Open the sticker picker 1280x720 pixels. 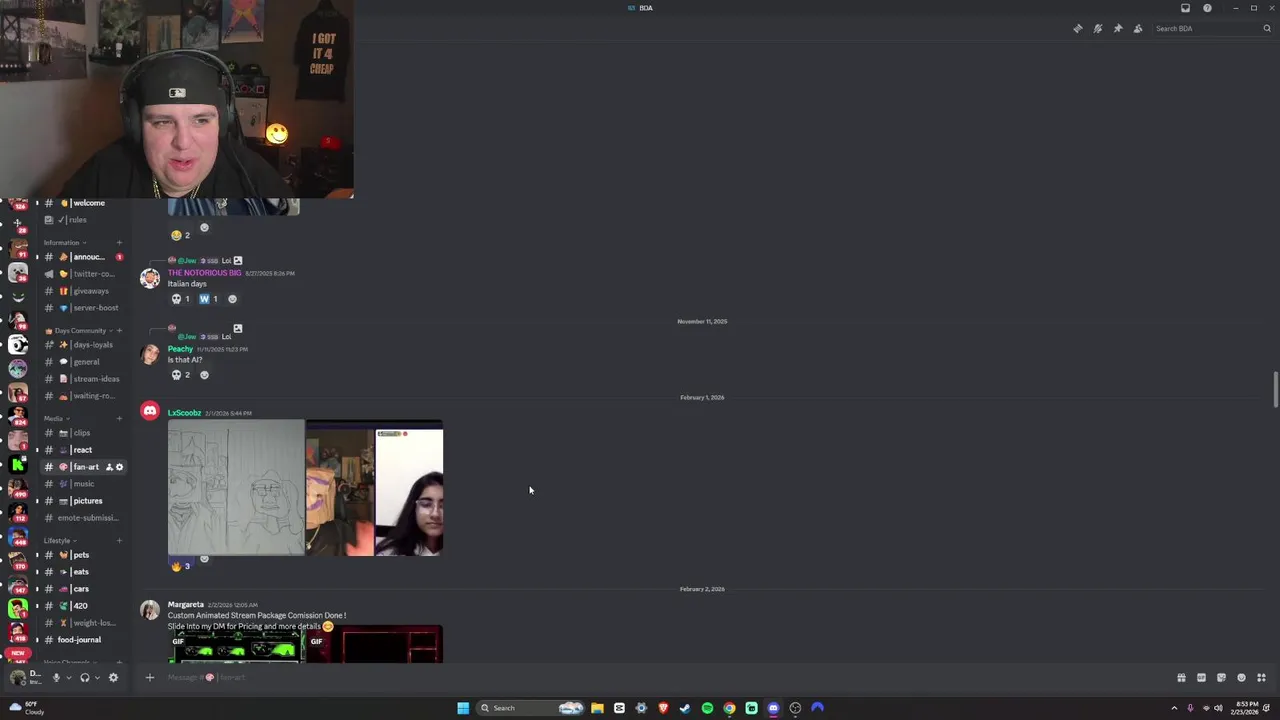tap(1221, 677)
